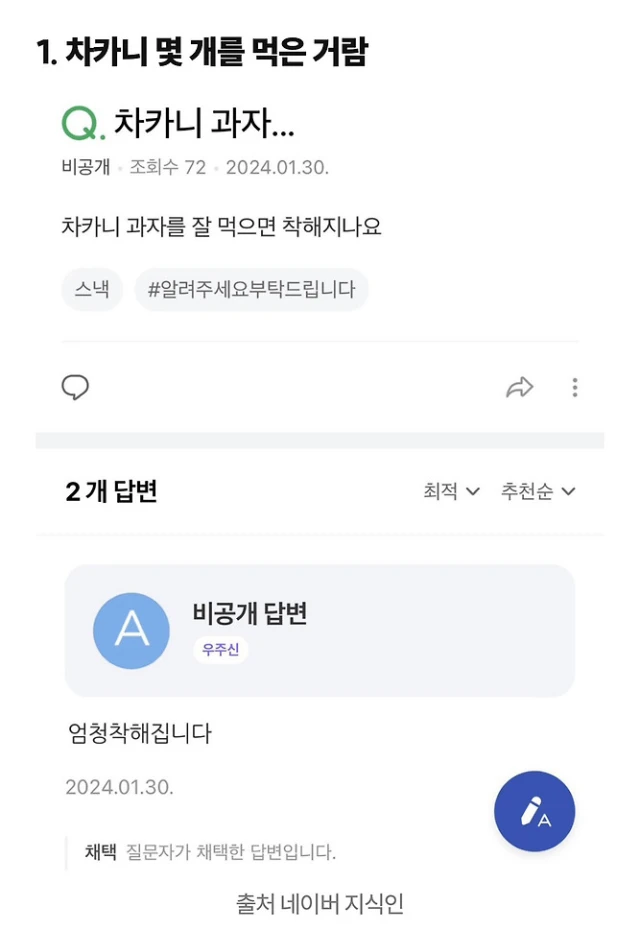Tap the 비공개 author label

coord(86,167)
